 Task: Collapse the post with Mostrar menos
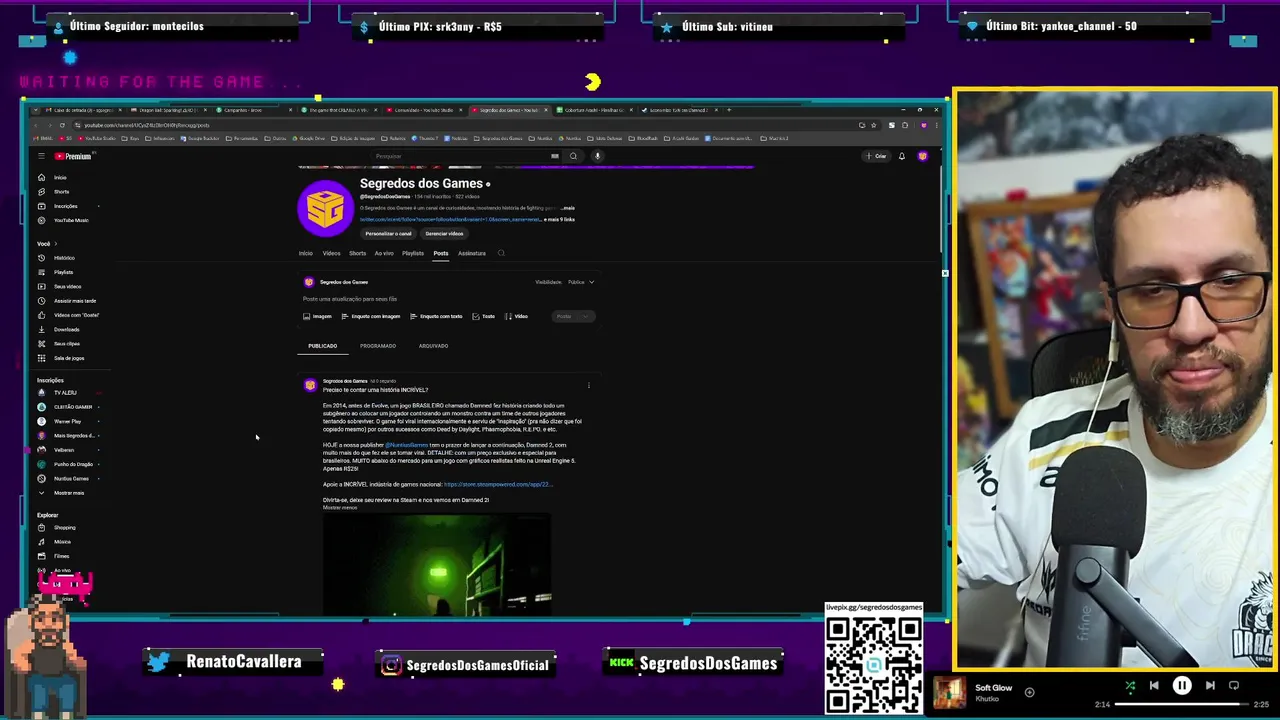(340, 508)
